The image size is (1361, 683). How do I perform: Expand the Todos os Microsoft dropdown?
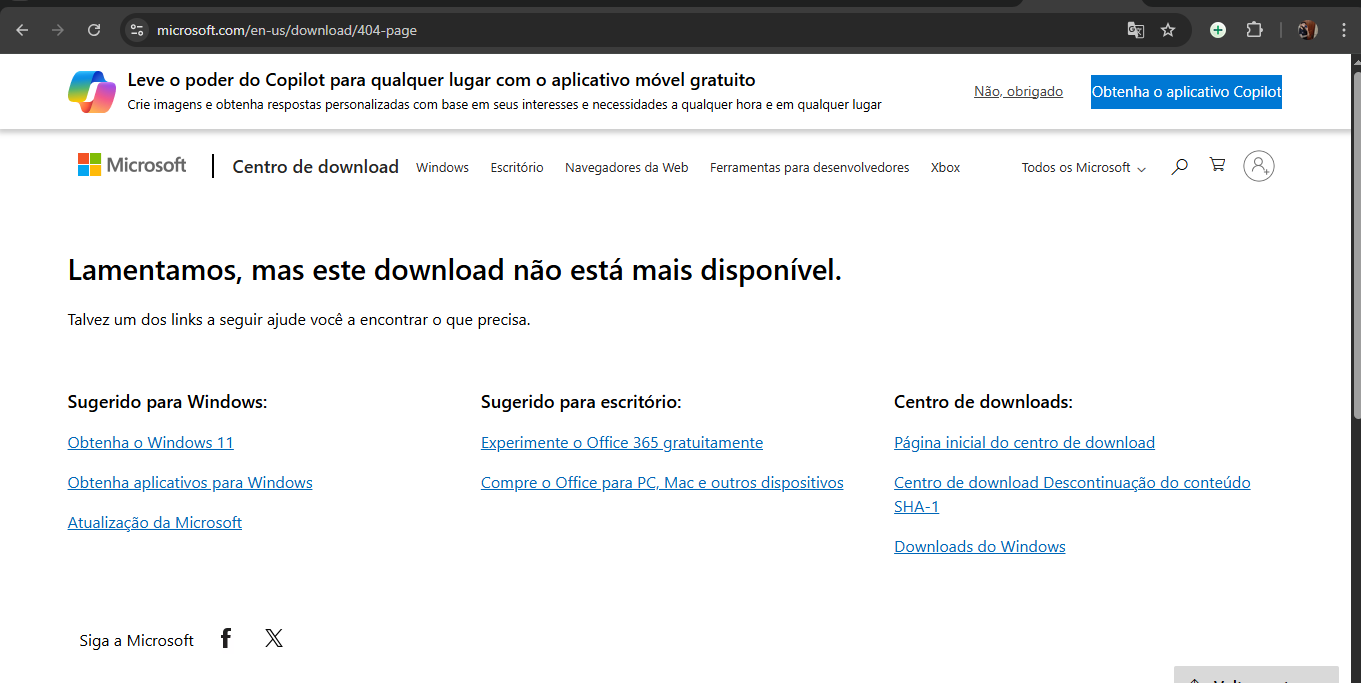(x=1083, y=168)
